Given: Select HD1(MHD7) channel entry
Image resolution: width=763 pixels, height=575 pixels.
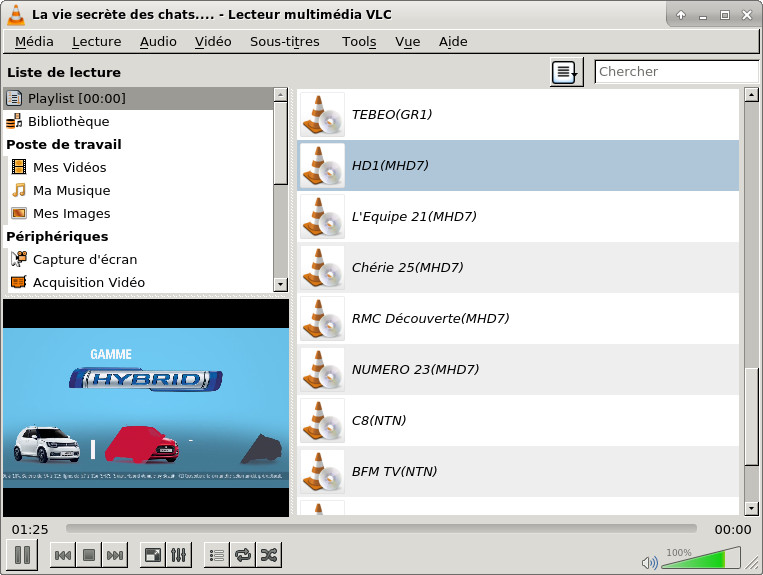Looking at the screenshot, I should (518, 165).
